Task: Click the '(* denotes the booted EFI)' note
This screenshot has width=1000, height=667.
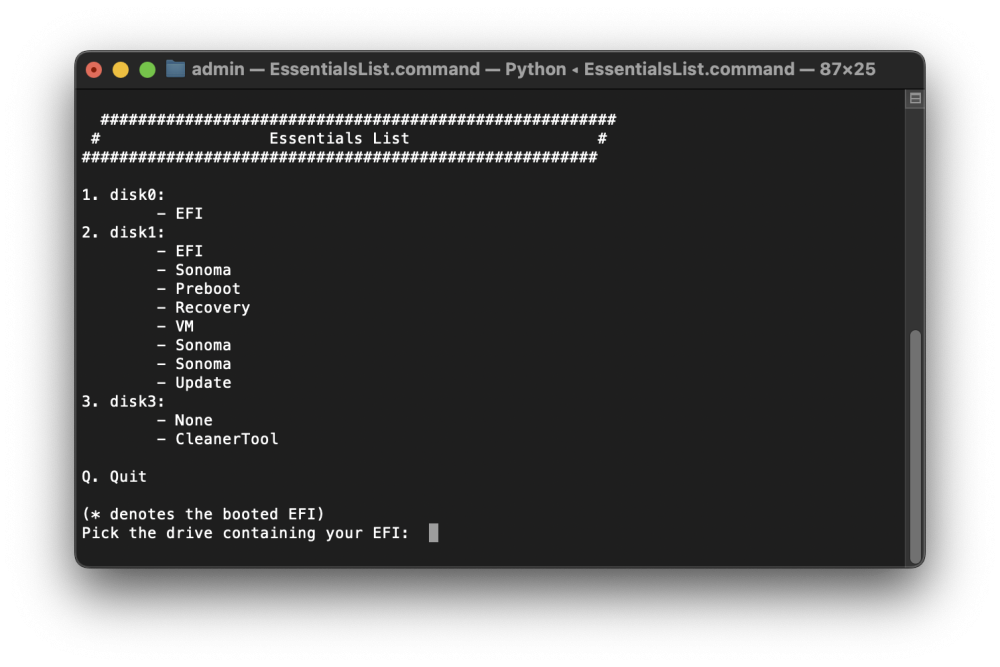Action: pyautogui.click(x=203, y=514)
